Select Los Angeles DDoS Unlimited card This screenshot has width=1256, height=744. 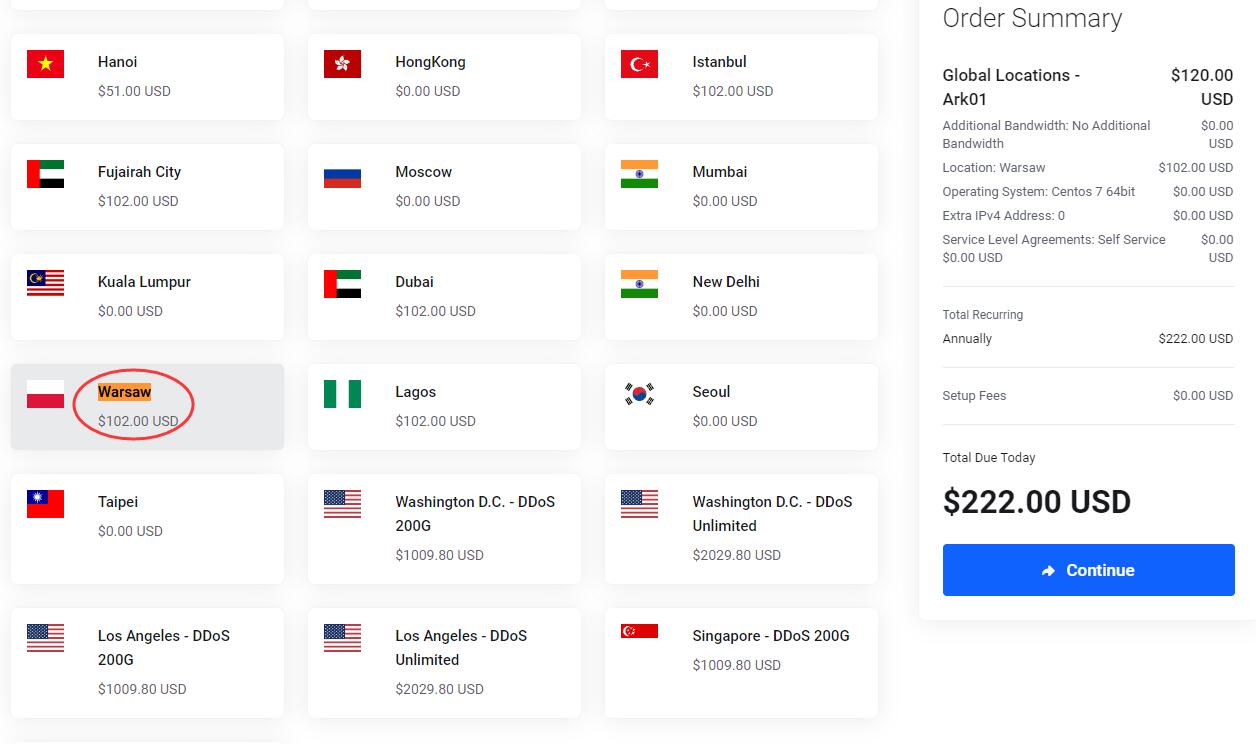[x=444, y=661]
